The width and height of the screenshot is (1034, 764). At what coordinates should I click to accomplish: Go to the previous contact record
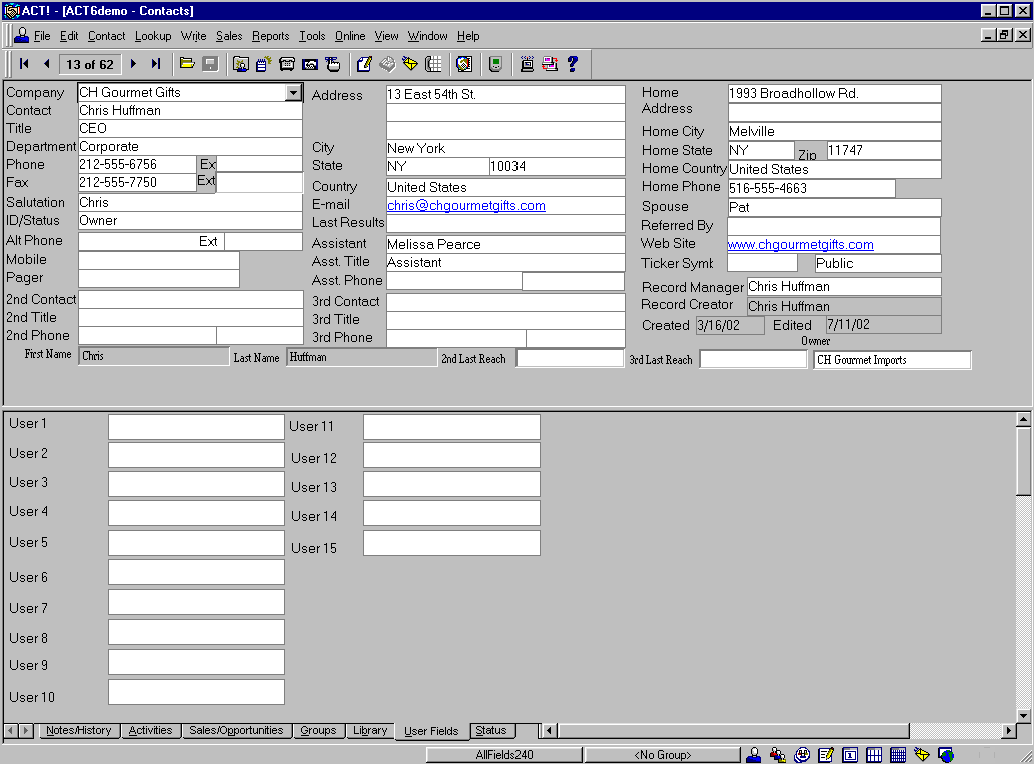[46, 64]
